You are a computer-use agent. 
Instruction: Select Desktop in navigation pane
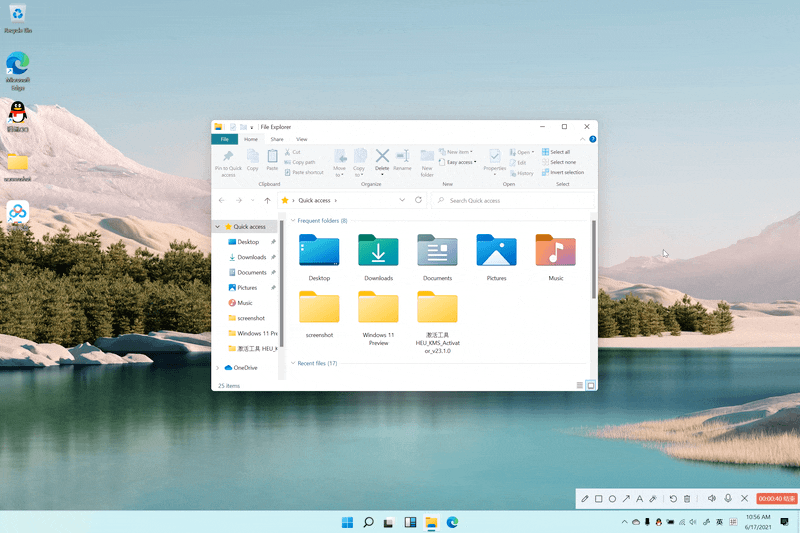pyautogui.click(x=248, y=242)
